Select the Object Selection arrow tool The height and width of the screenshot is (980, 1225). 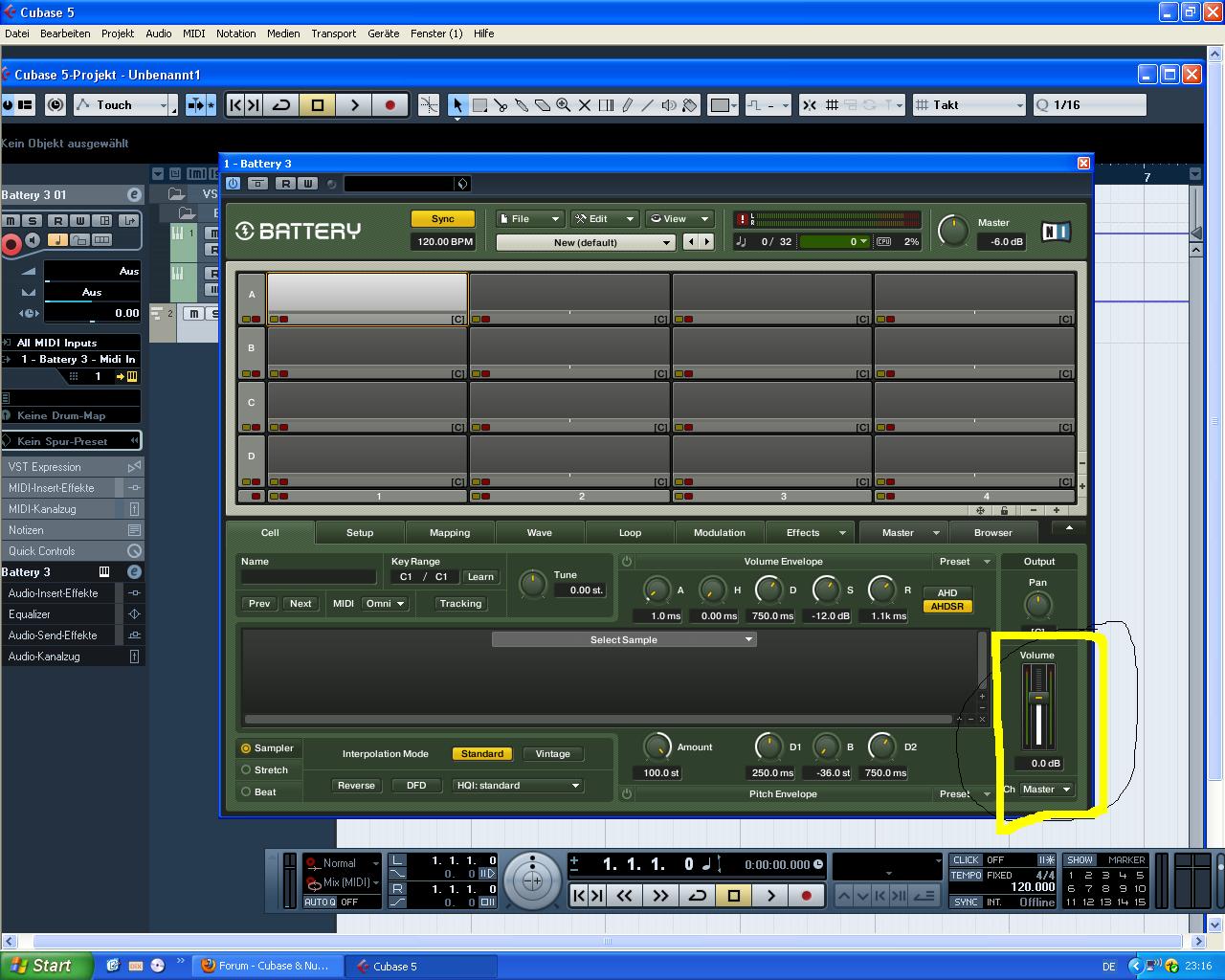tap(457, 105)
